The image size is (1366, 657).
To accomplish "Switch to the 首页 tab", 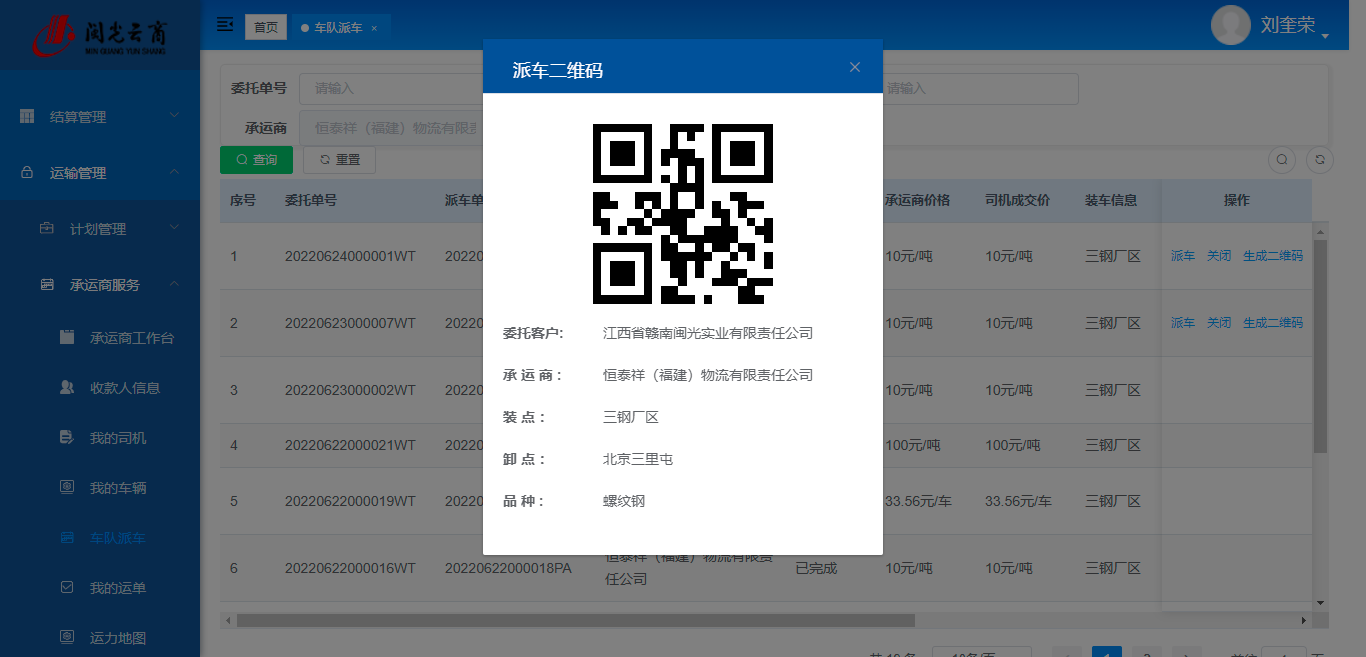I will pos(266,28).
